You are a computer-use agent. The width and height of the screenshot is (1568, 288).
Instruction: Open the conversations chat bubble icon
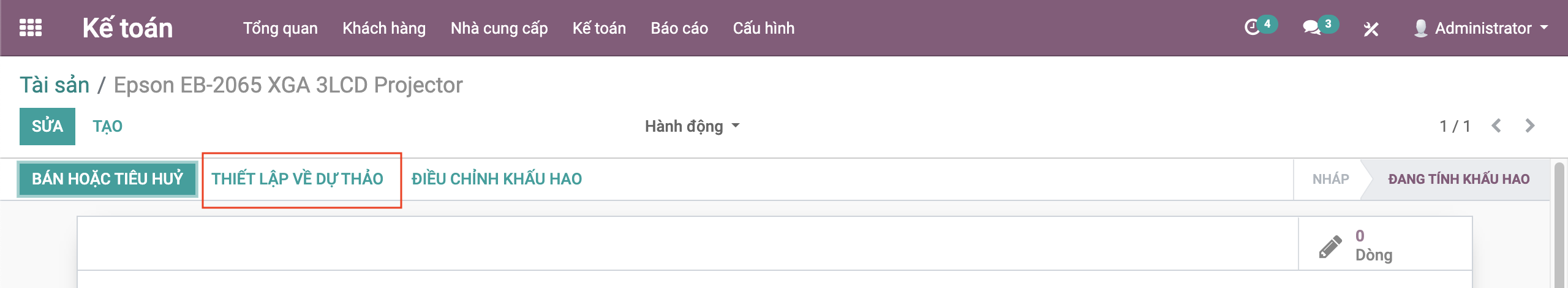point(1311,28)
